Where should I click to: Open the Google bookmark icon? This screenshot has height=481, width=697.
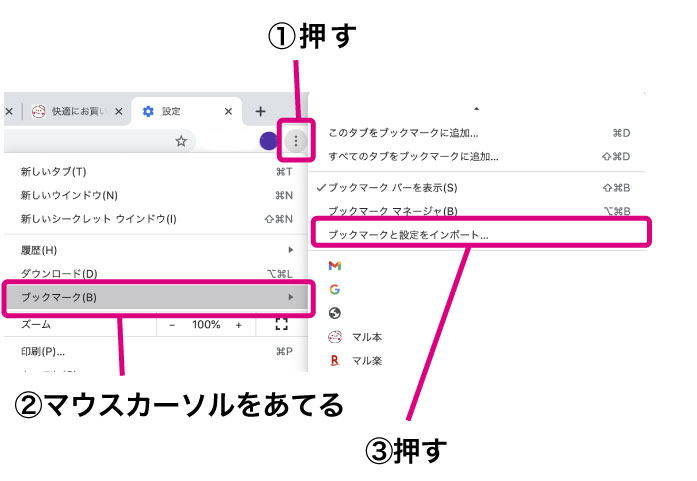(x=335, y=289)
